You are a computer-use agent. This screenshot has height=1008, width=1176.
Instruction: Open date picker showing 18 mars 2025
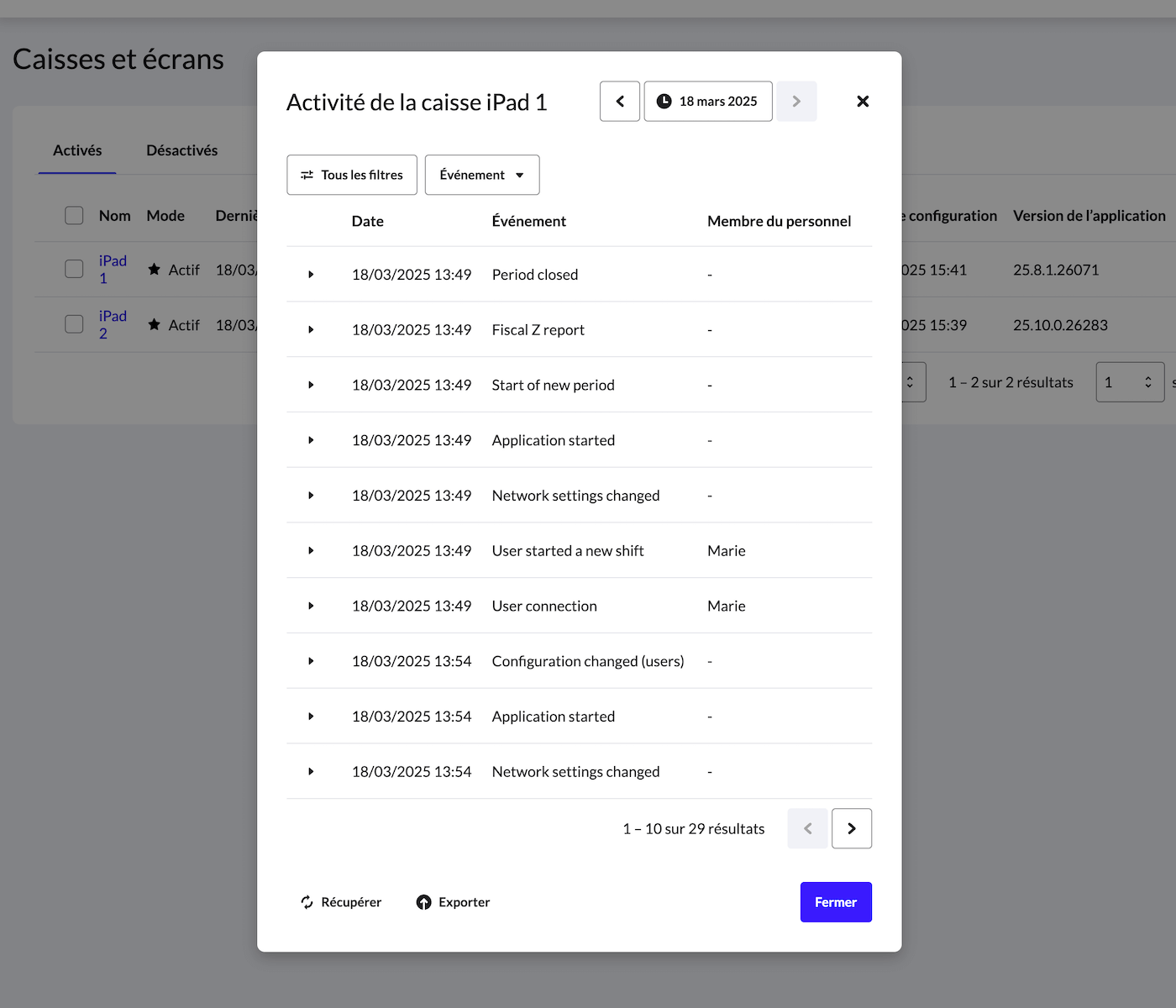708,102
